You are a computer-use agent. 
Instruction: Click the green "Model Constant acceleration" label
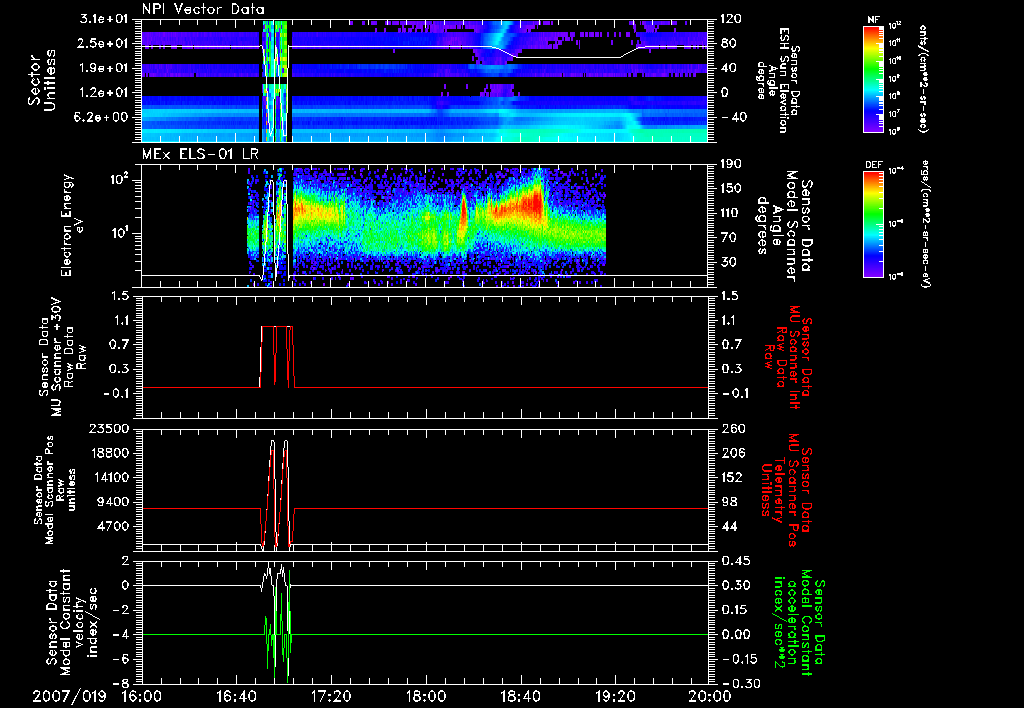point(798,622)
